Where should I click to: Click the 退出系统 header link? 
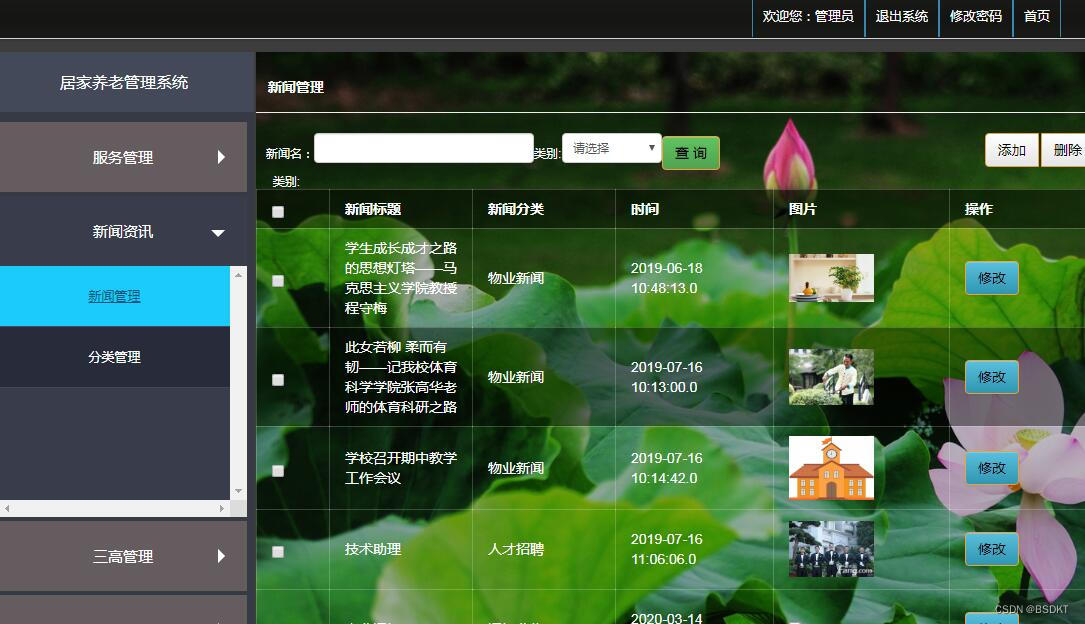point(902,16)
